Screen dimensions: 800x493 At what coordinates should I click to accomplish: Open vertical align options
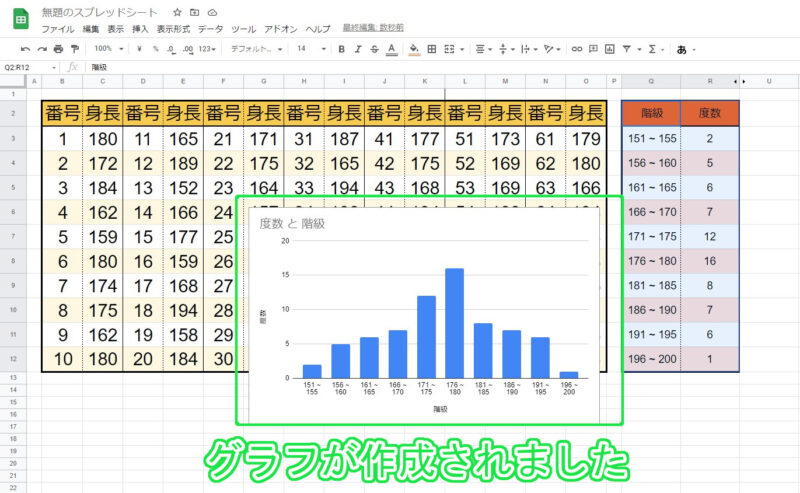pos(506,49)
